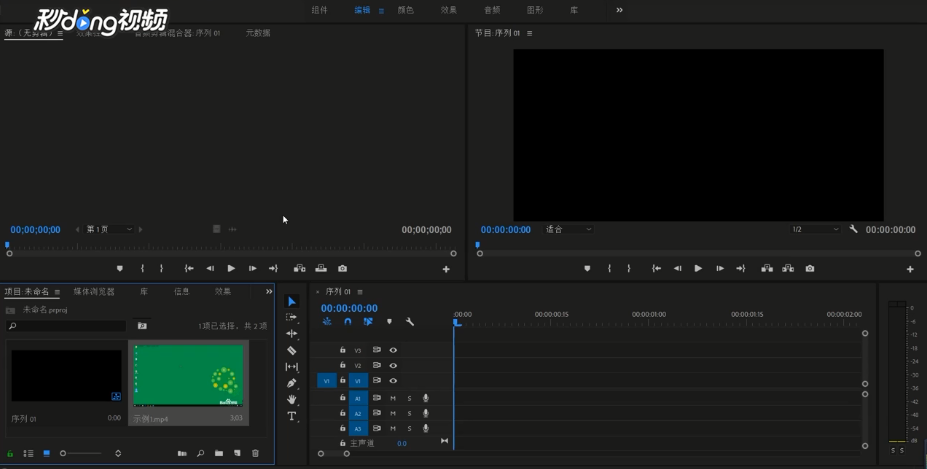The image size is (927, 469).
Task: Create a new bin in Project panel
Action: click(x=219, y=453)
